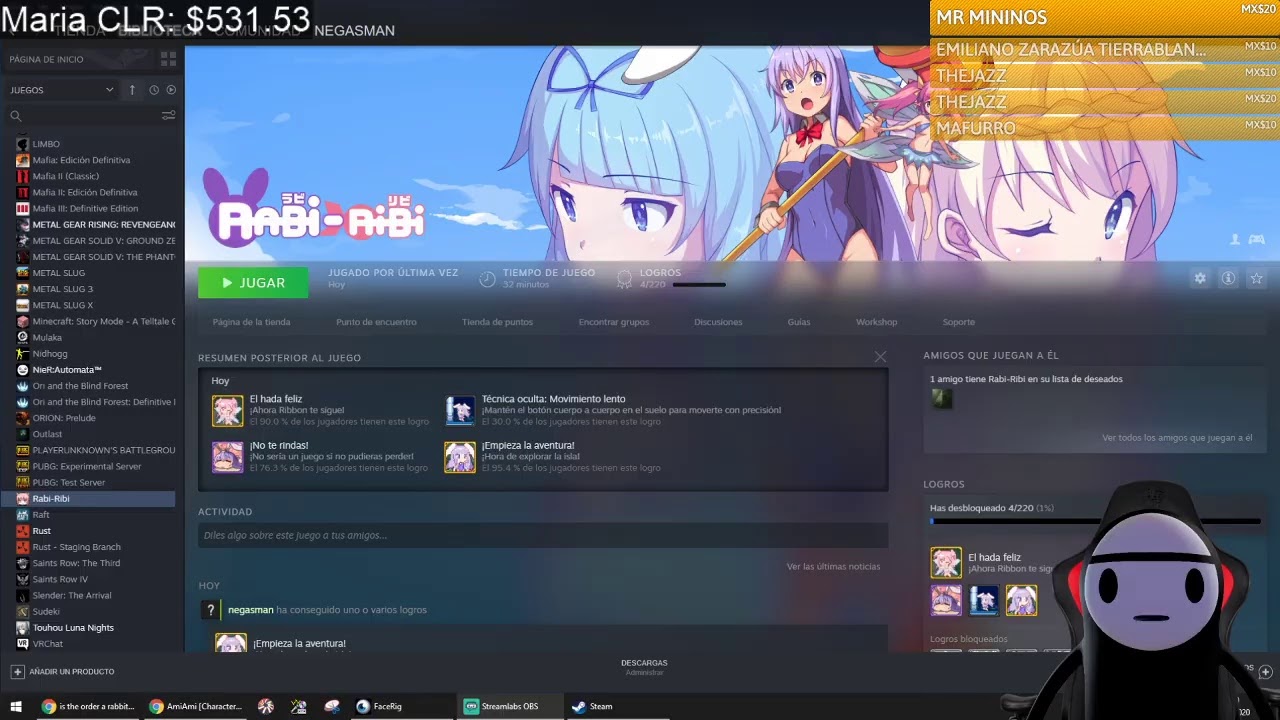Open Windows Start menu
Viewport: 1280px width, 720px height.
(x=16, y=706)
